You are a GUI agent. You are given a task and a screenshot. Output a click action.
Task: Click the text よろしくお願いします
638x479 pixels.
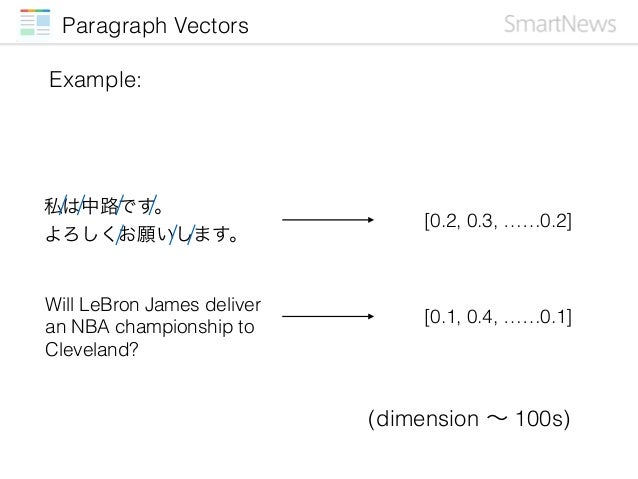(142, 234)
